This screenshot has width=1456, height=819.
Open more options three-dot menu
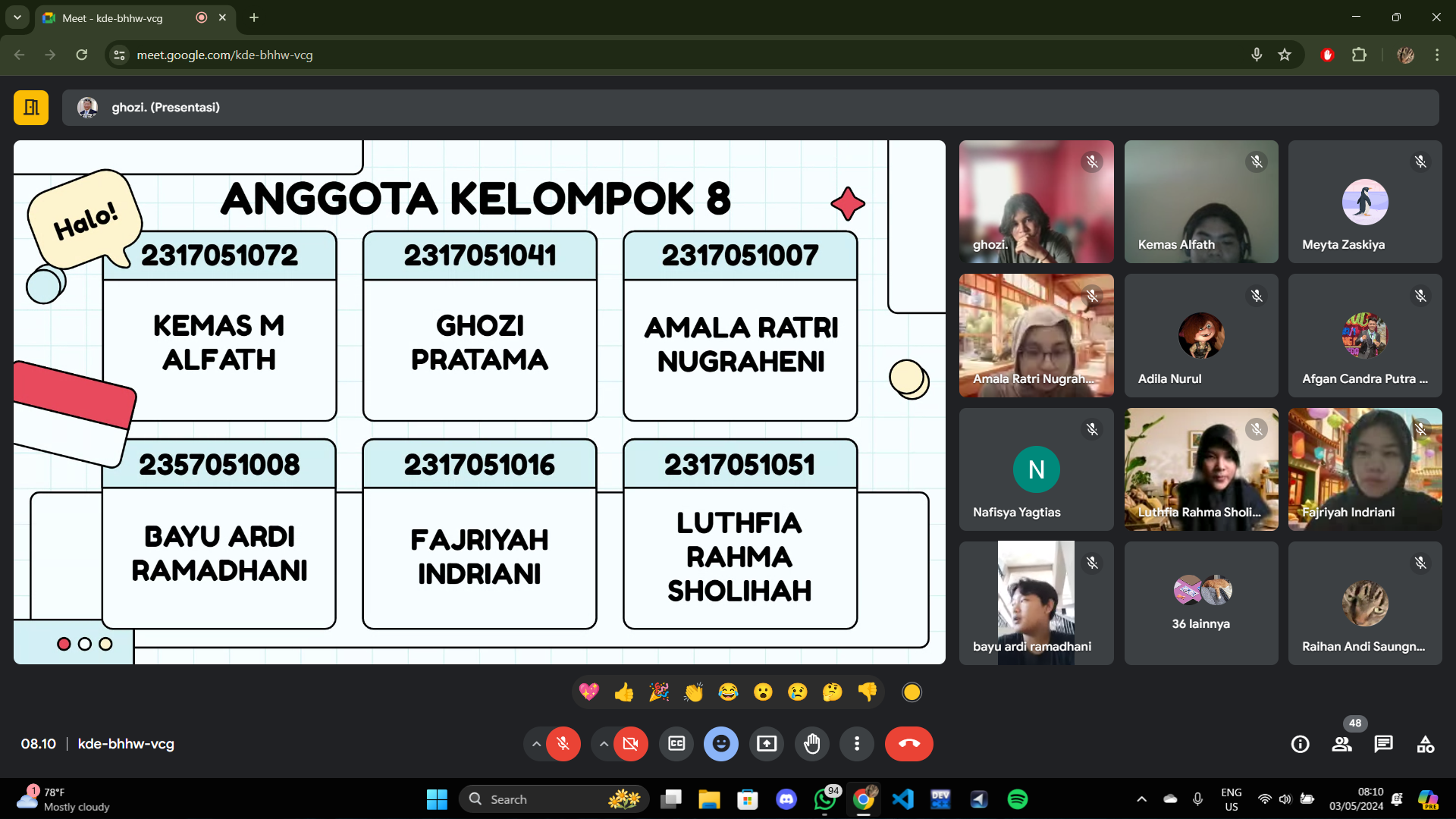857,744
